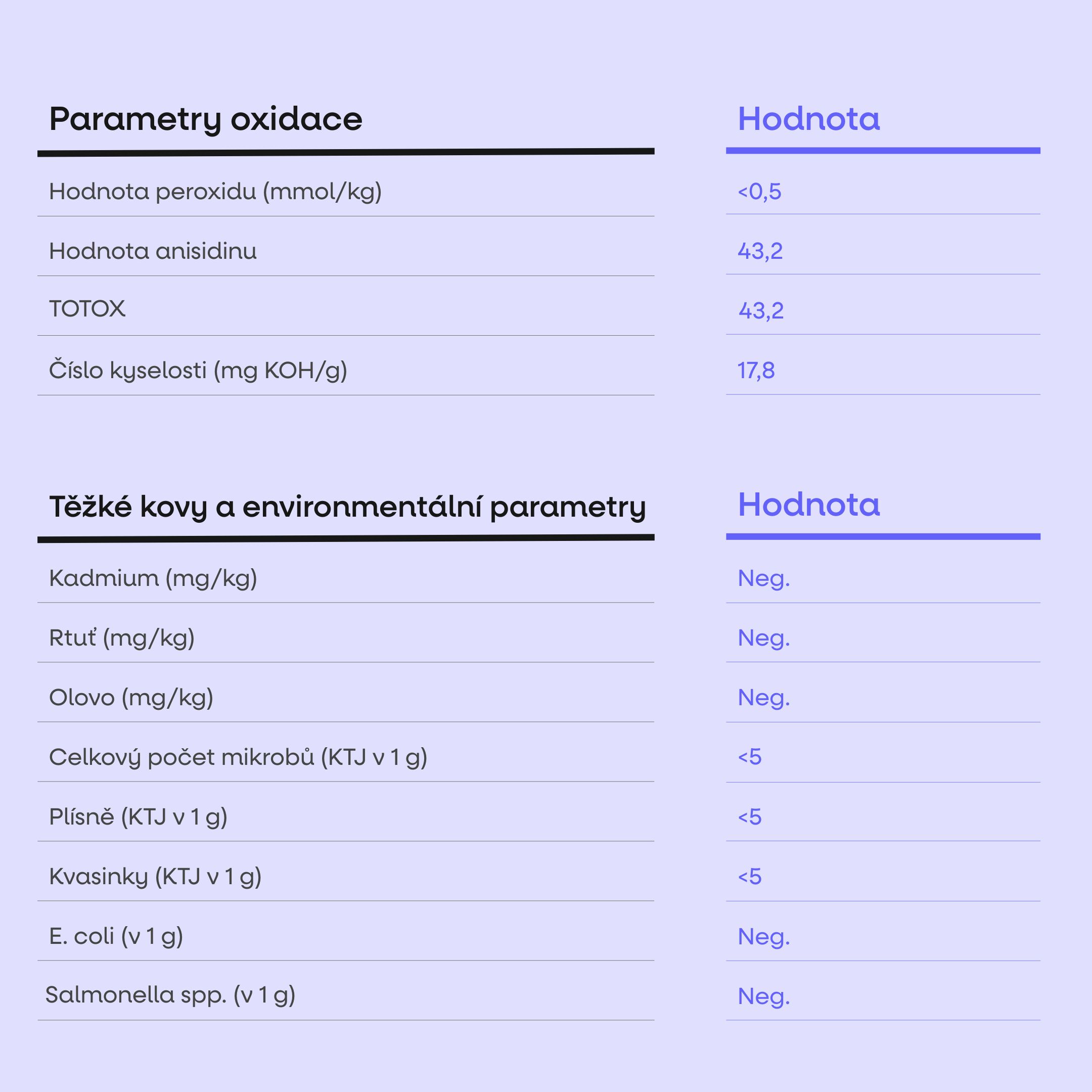Click the "Těžké kovy a environmentální parametry" heading
Image resolution: width=1092 pixels, height=1092 pixels.
point(347,507)
